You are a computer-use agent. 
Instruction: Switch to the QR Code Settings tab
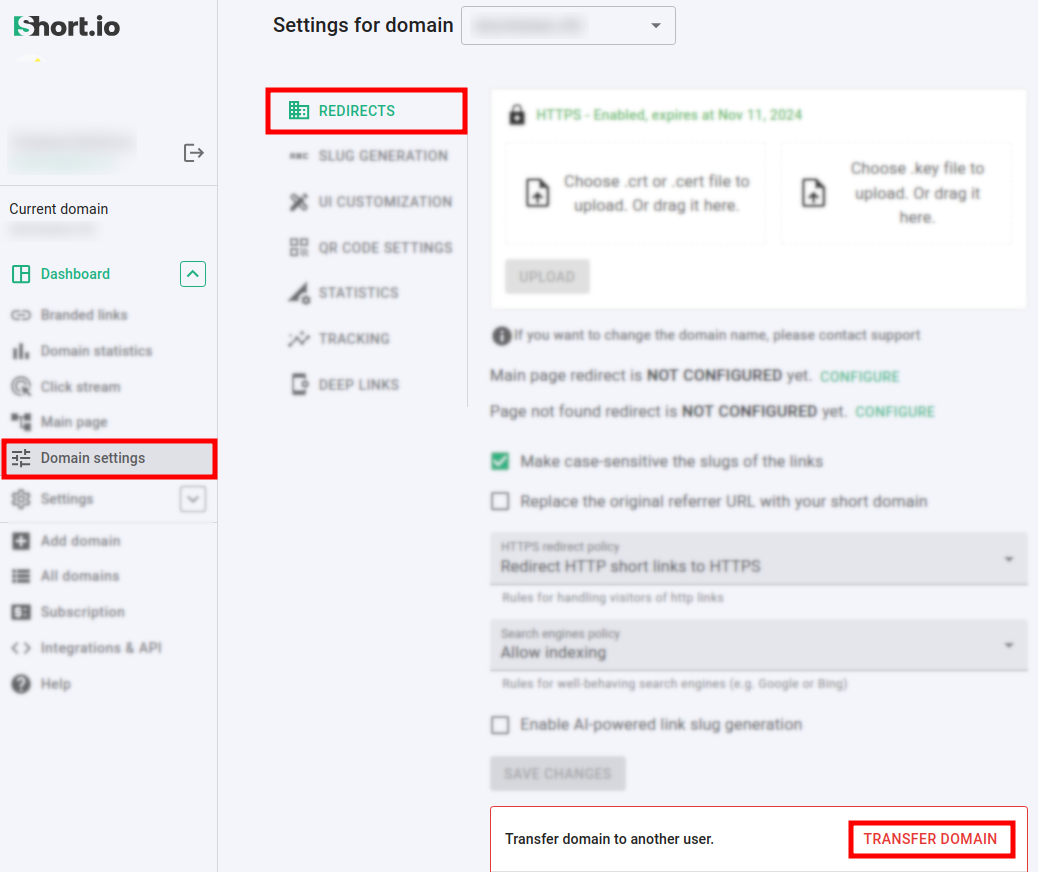coord(370,247)
